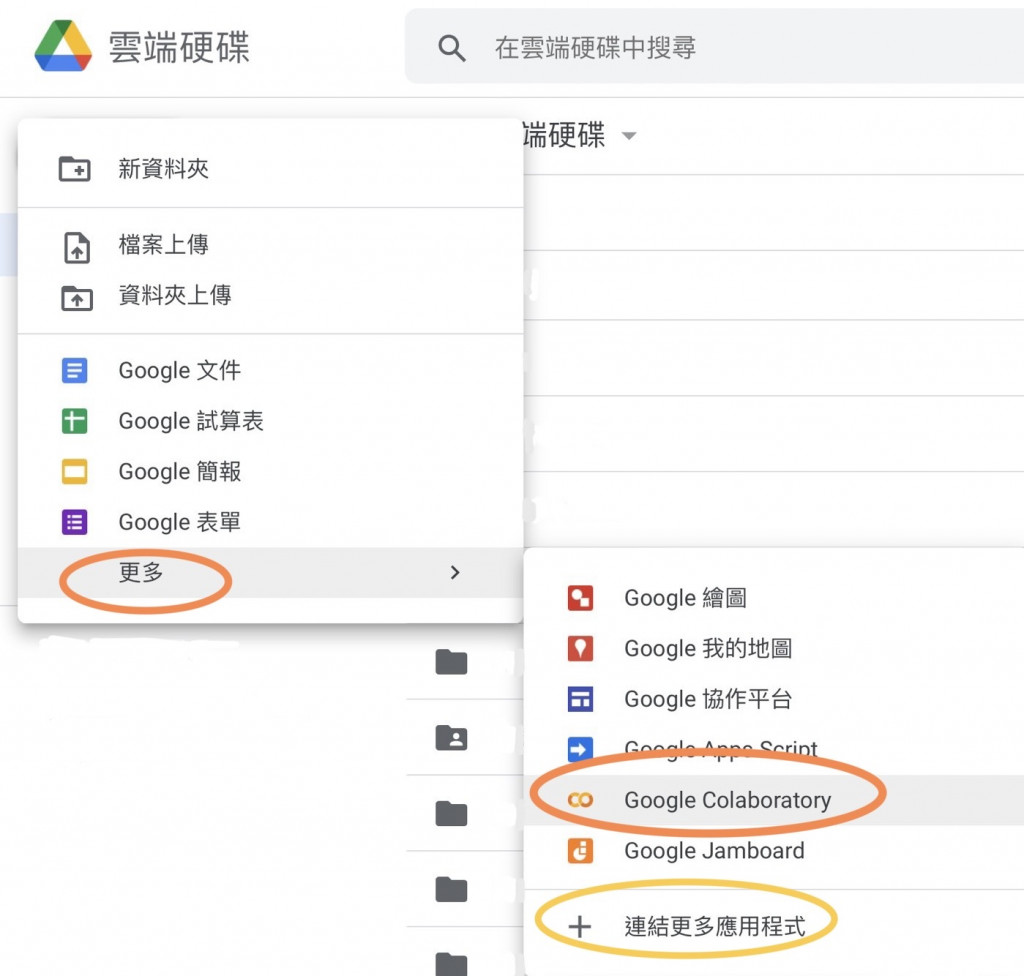Screen dimensions: 1024x976
Task: Click the Colaboratory CO icon
Action: 580,800
